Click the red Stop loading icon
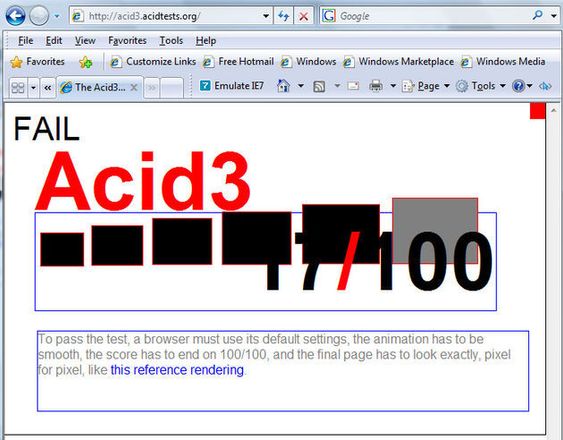This screenshot has width=563, height=440. [x=304, y=16]
